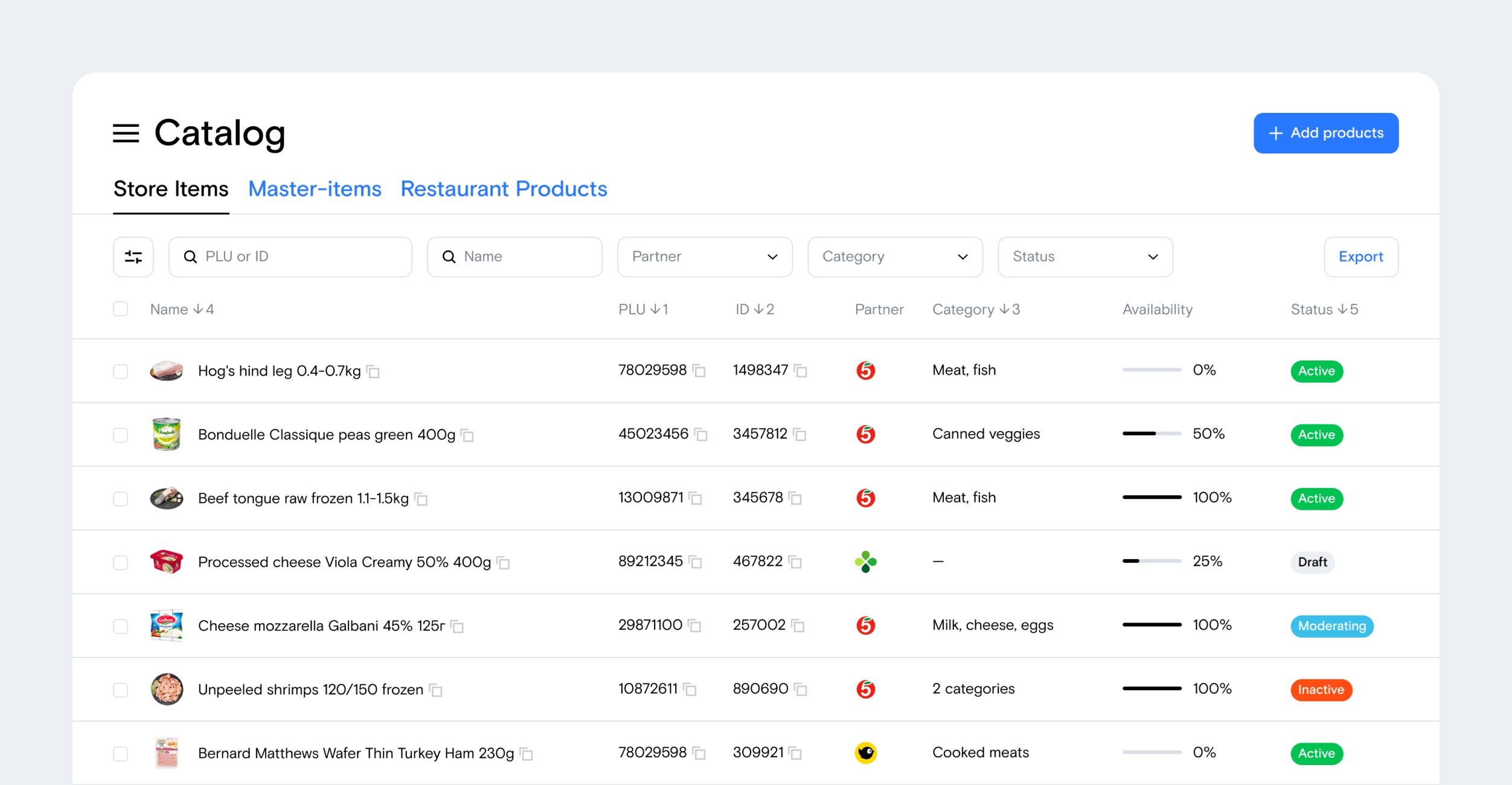1512x785 pixels.
Task: Copy ID 345678 to clipboard
Action: tap(795, 498)
